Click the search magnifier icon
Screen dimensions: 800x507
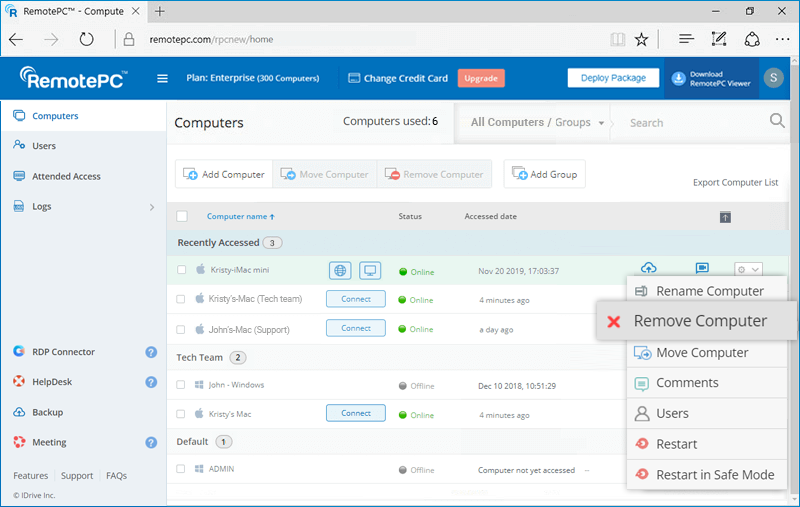click(x=777, y=121)
